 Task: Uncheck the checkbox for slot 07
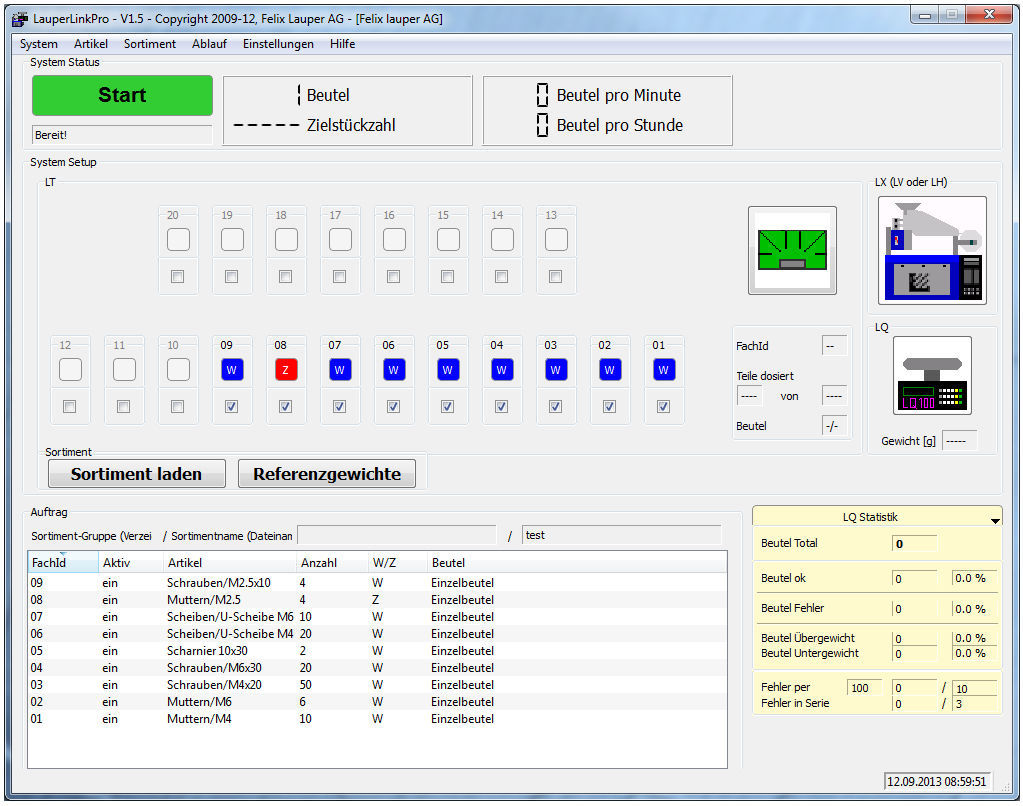(339, 407)
